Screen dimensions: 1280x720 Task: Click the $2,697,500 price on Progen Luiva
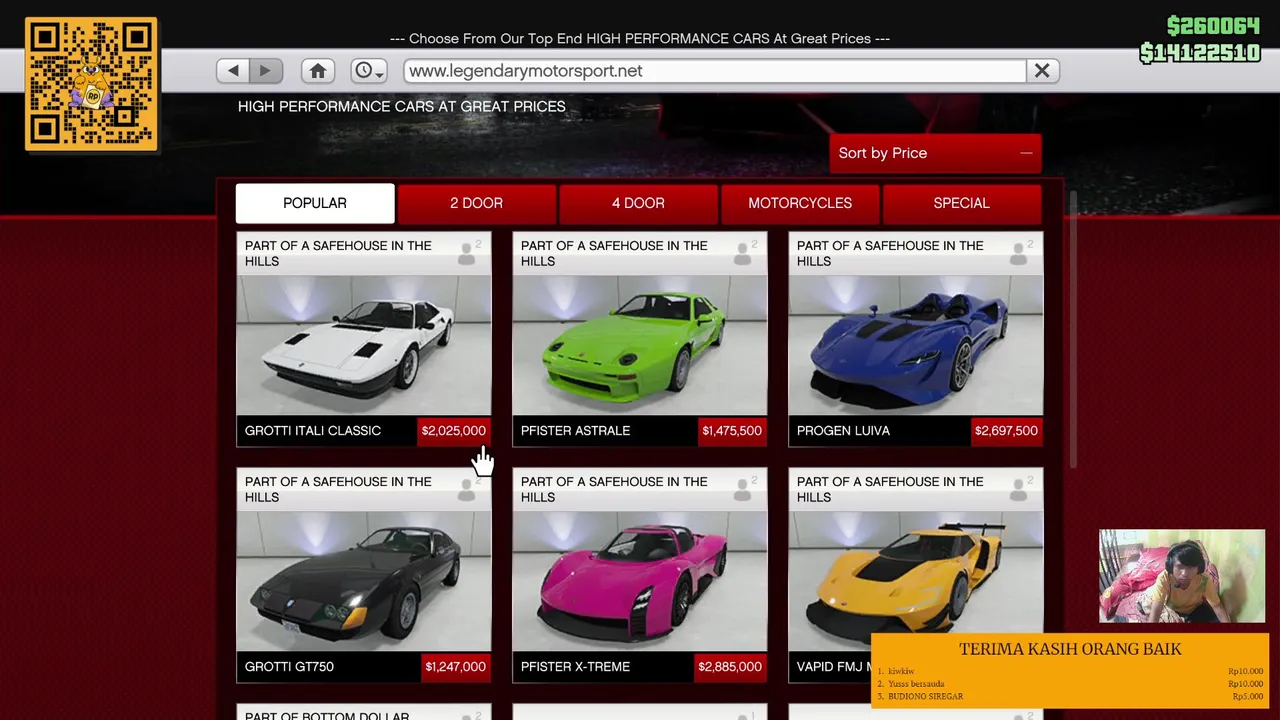1006,431
